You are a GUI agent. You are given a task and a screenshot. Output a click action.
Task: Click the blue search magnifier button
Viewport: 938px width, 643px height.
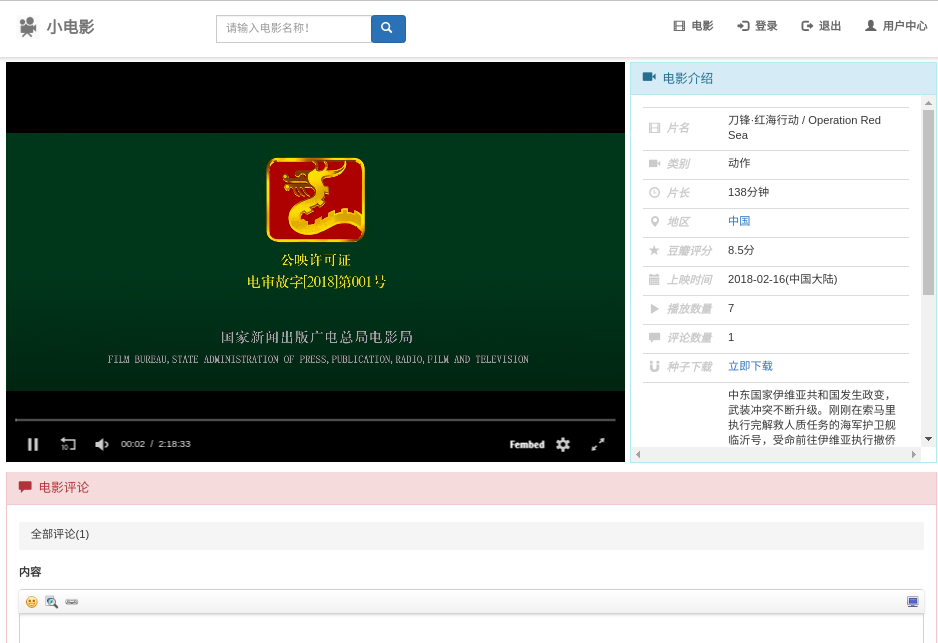tap(388, 29)
